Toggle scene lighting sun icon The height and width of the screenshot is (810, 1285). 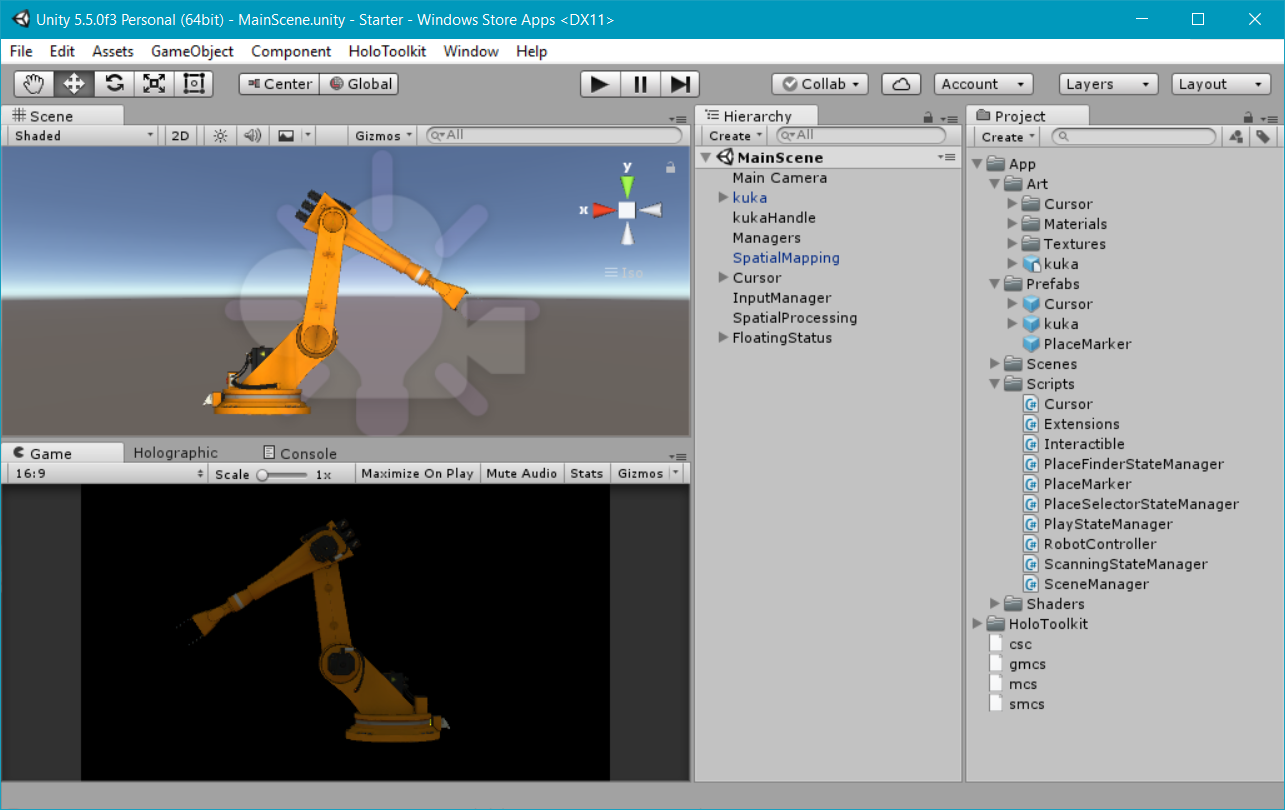tap(220, 135)
